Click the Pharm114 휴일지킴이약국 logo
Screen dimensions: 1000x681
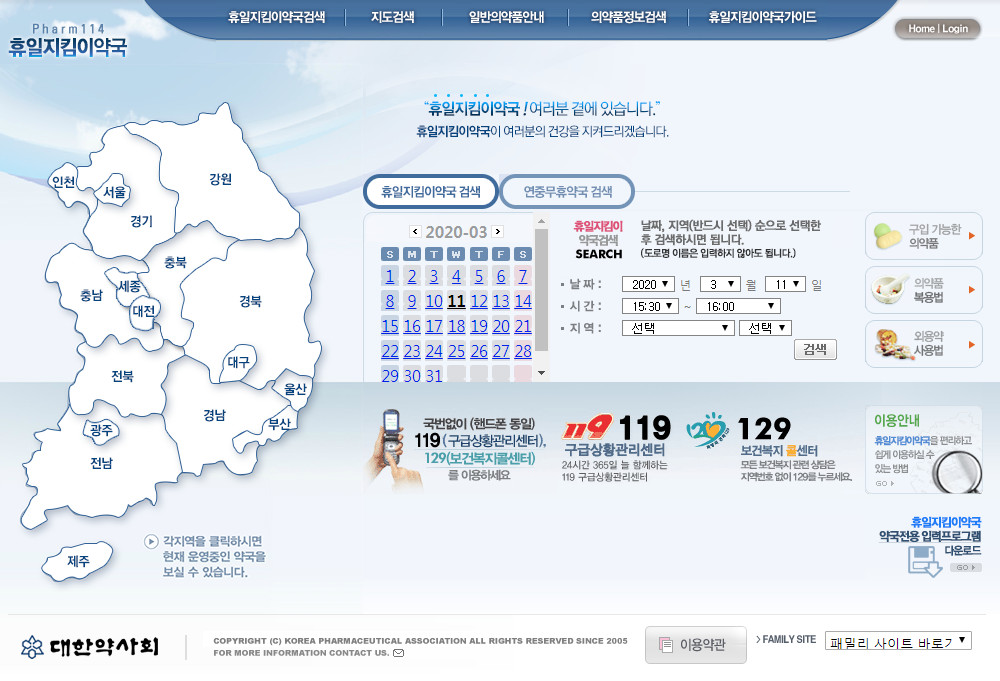(68, 40)
